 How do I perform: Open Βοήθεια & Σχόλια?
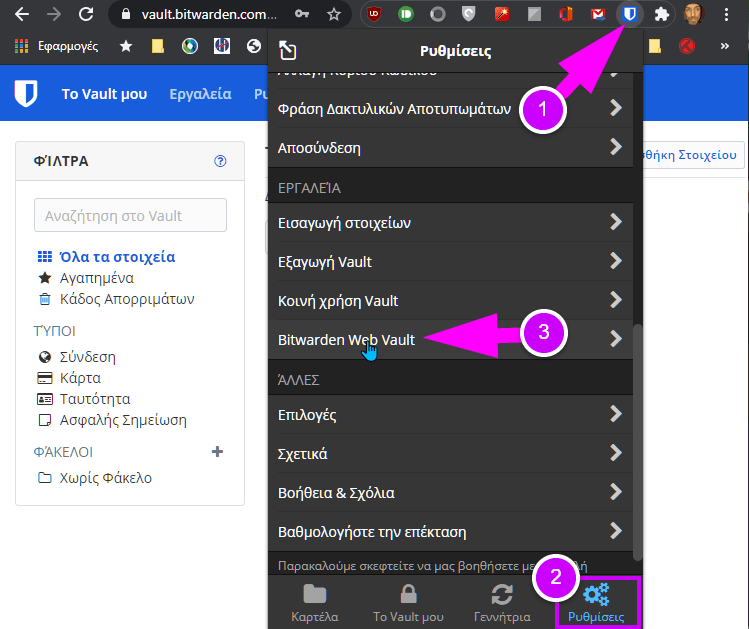coord(450,492)
